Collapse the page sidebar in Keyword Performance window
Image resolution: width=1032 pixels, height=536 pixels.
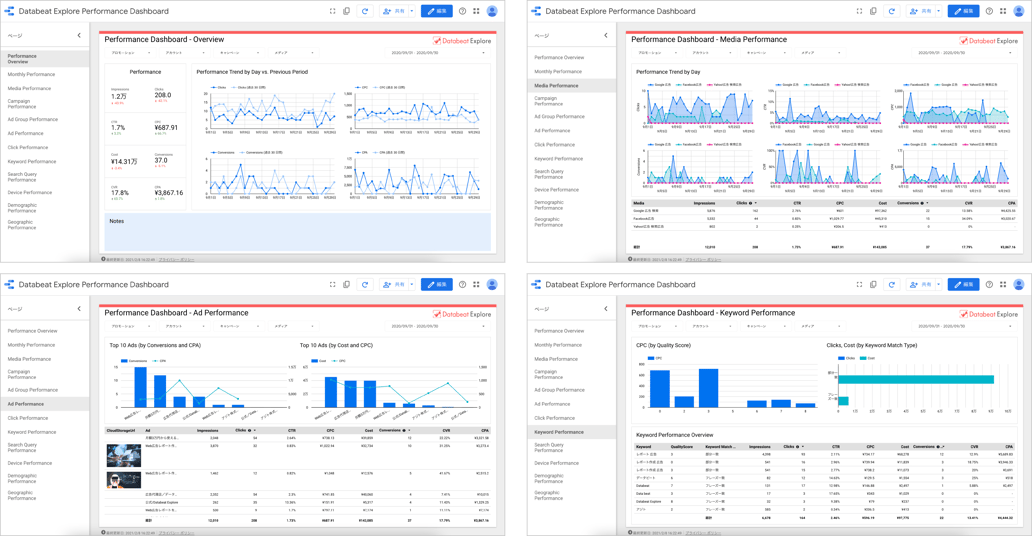click(606, 308)
